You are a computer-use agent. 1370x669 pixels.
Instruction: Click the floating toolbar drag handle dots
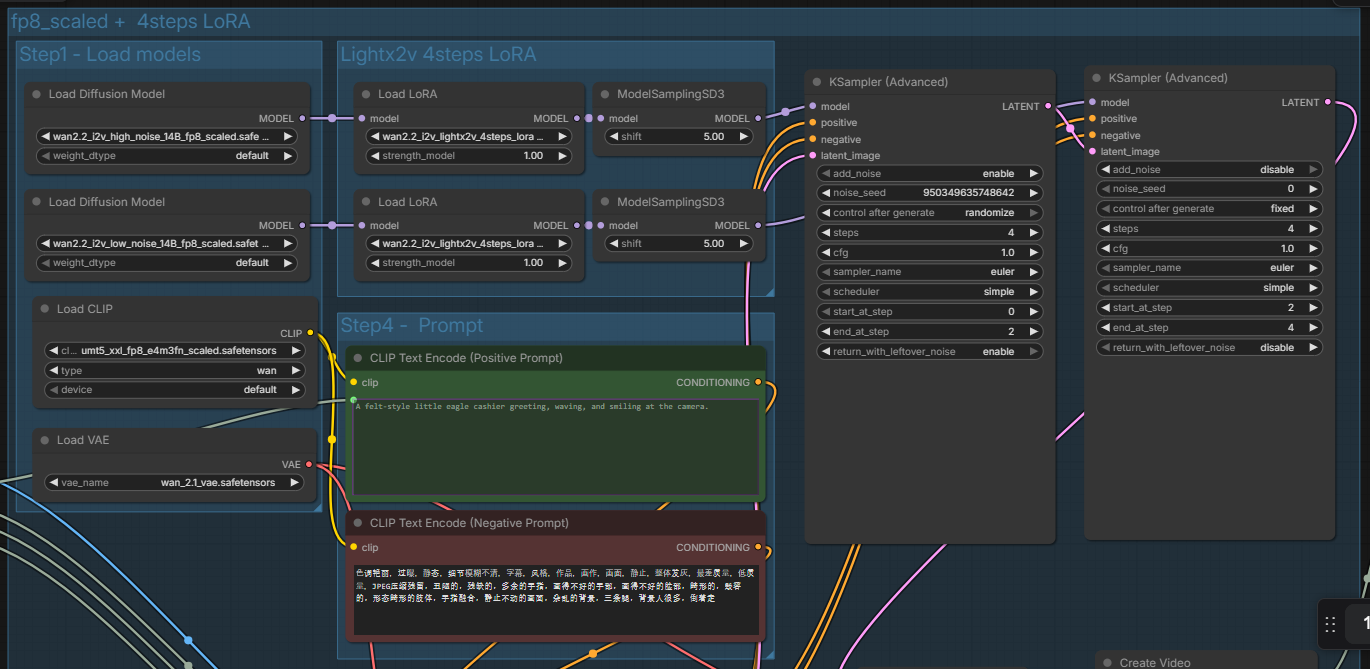(1330, 624)
